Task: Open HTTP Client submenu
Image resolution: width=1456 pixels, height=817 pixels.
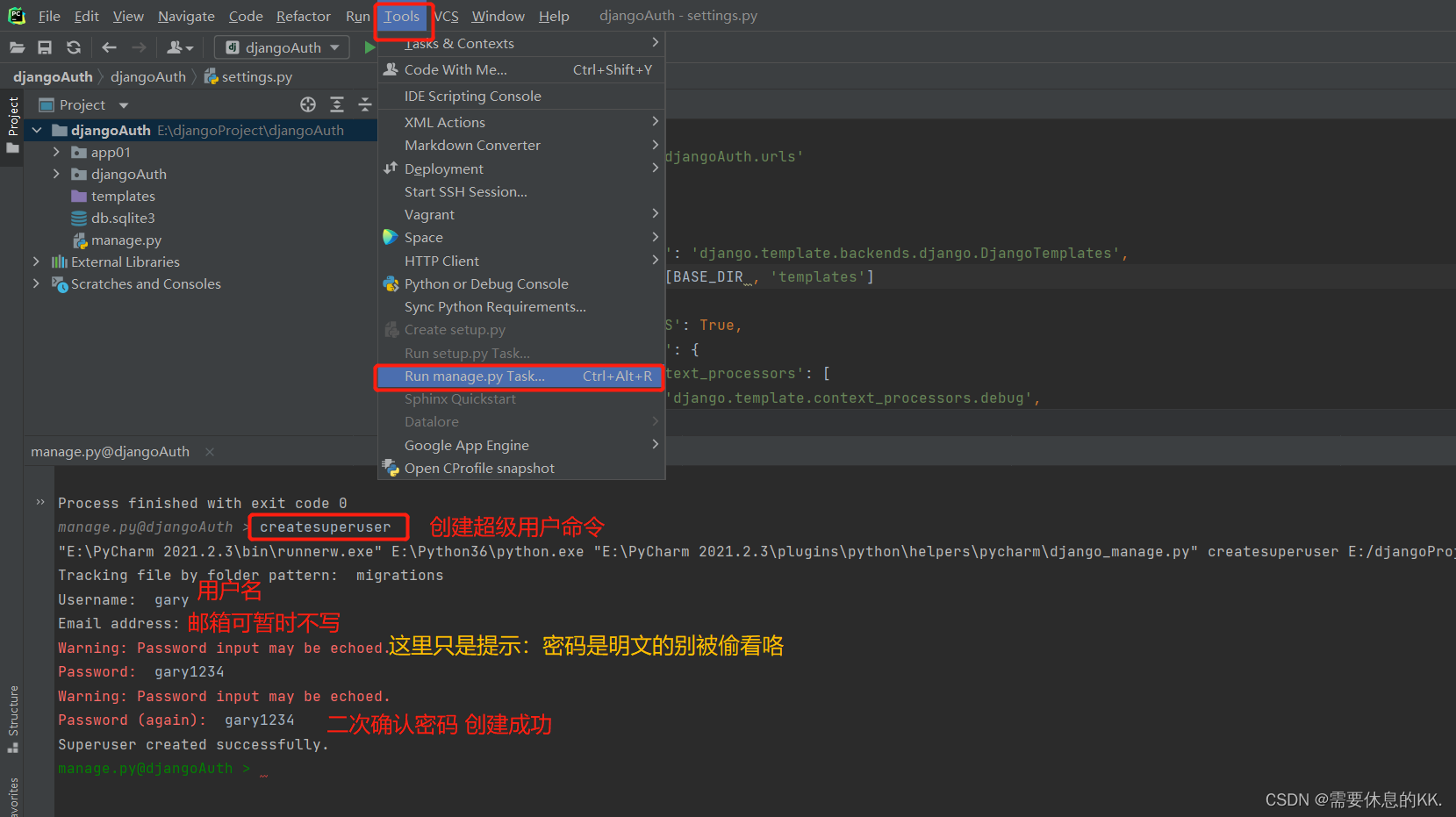Action: tap(521, 261)
